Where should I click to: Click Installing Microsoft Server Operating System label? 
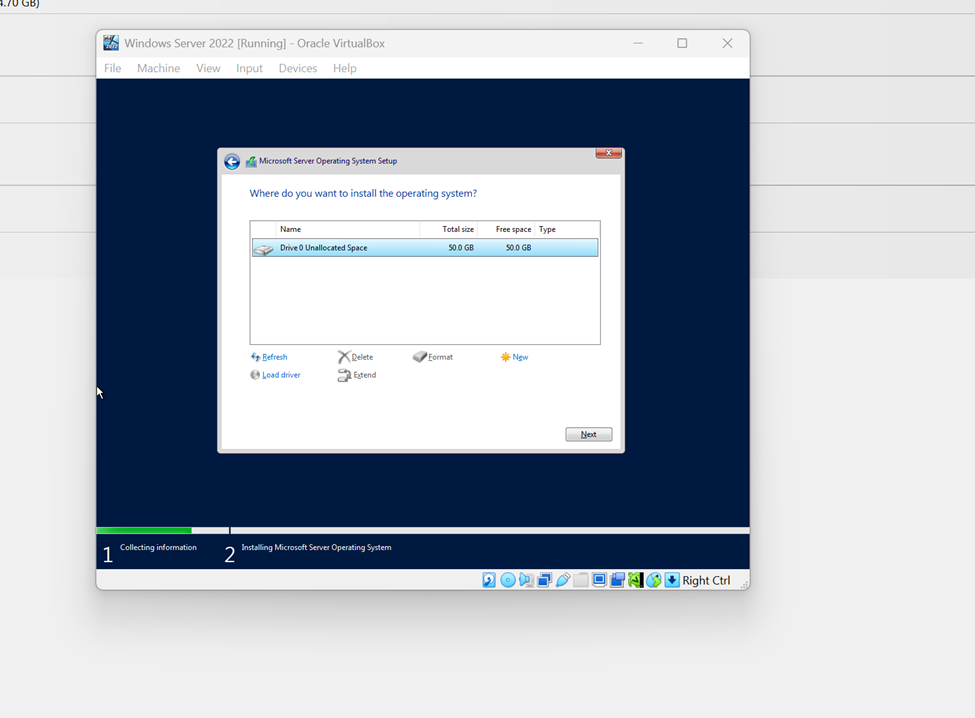(x=317, y=547)
